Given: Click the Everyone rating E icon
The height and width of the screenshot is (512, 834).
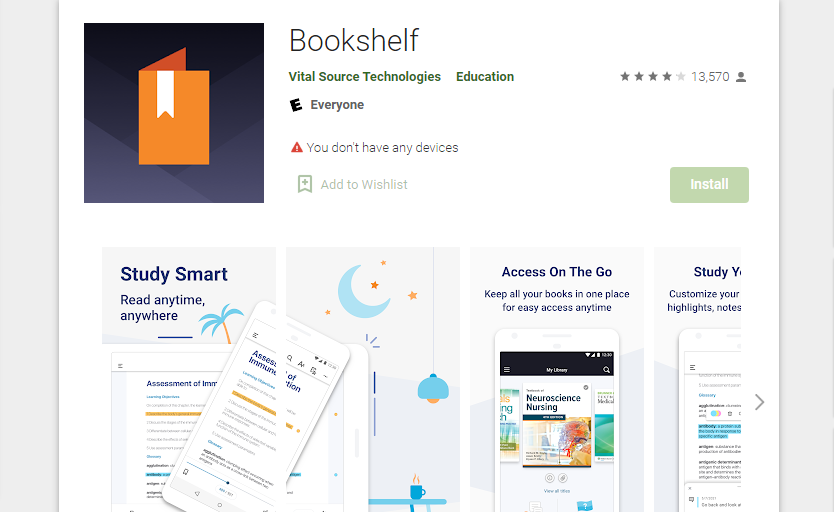Looking at the screenshot, I should (x=296, y=105).
